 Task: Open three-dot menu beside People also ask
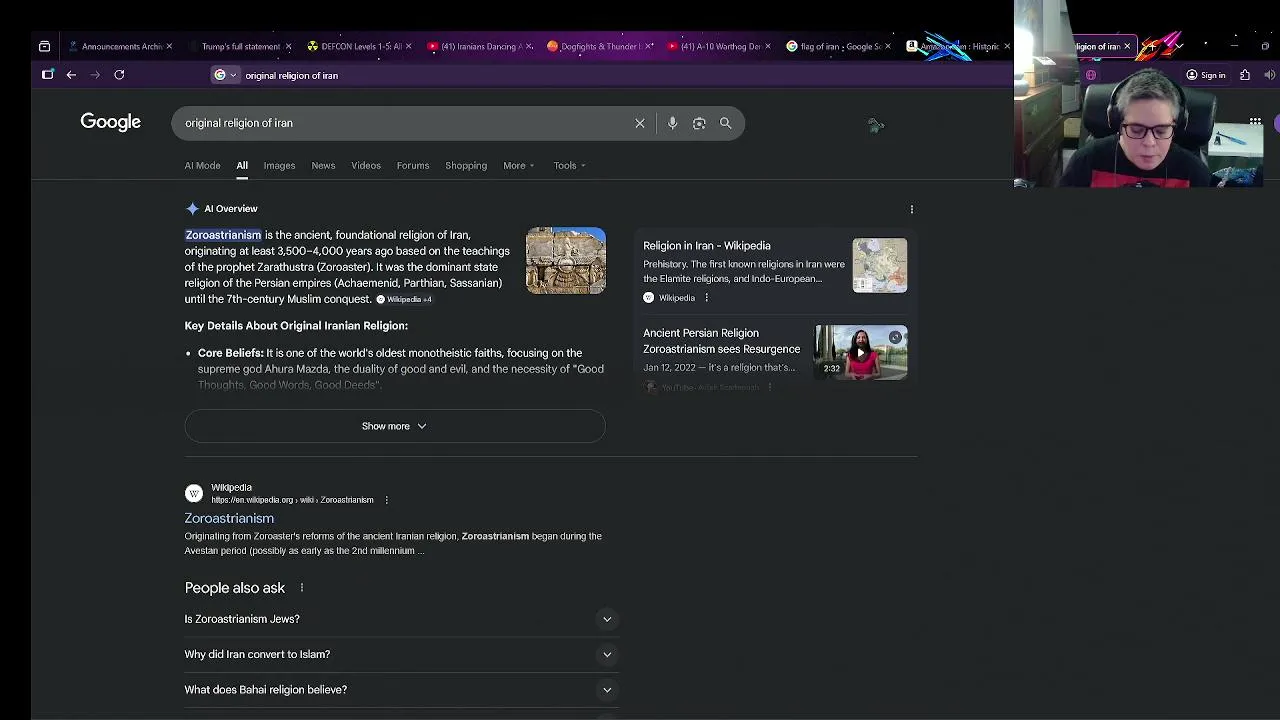point(301,588)
